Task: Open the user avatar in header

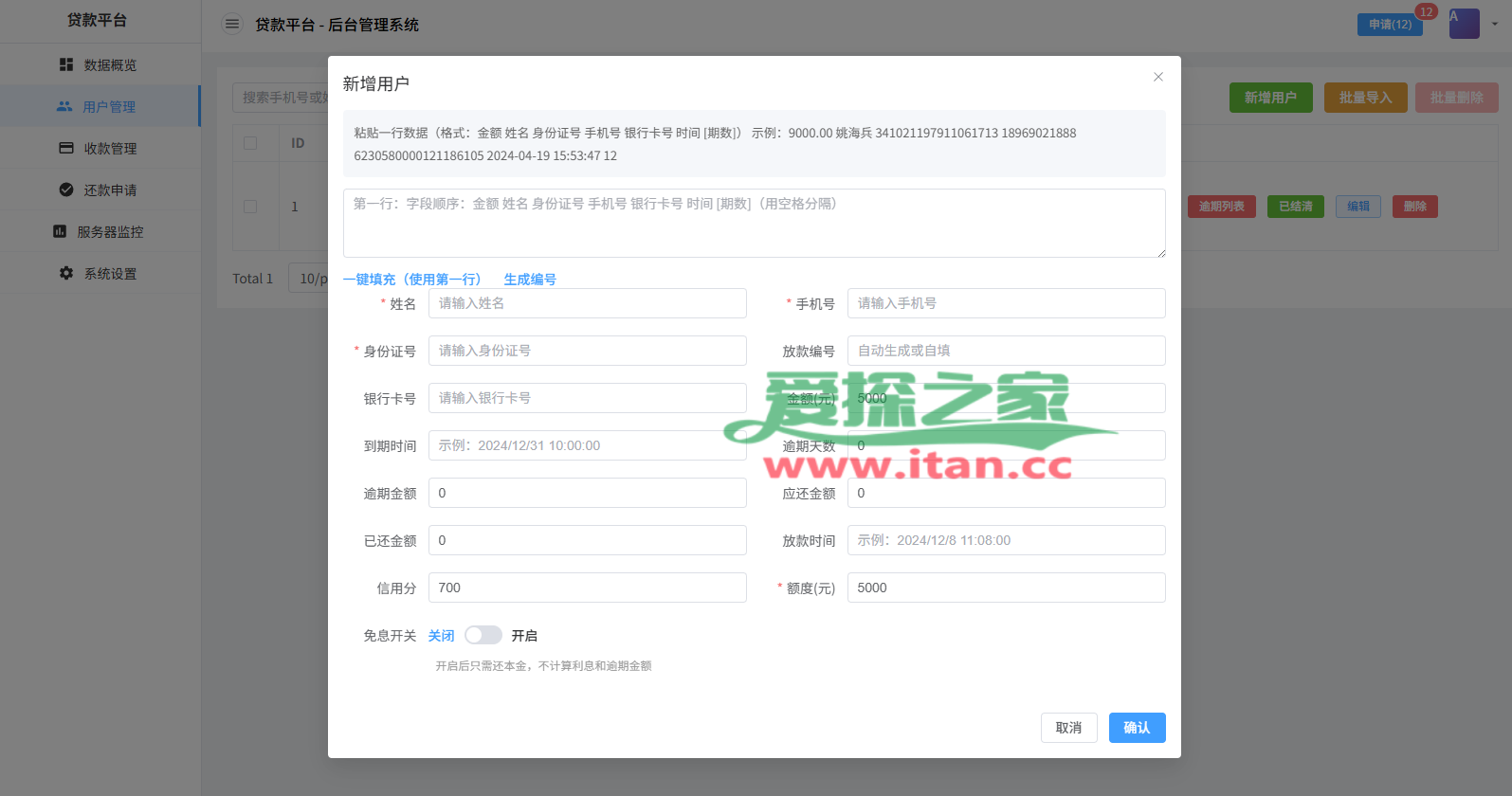Action: 1464,24
